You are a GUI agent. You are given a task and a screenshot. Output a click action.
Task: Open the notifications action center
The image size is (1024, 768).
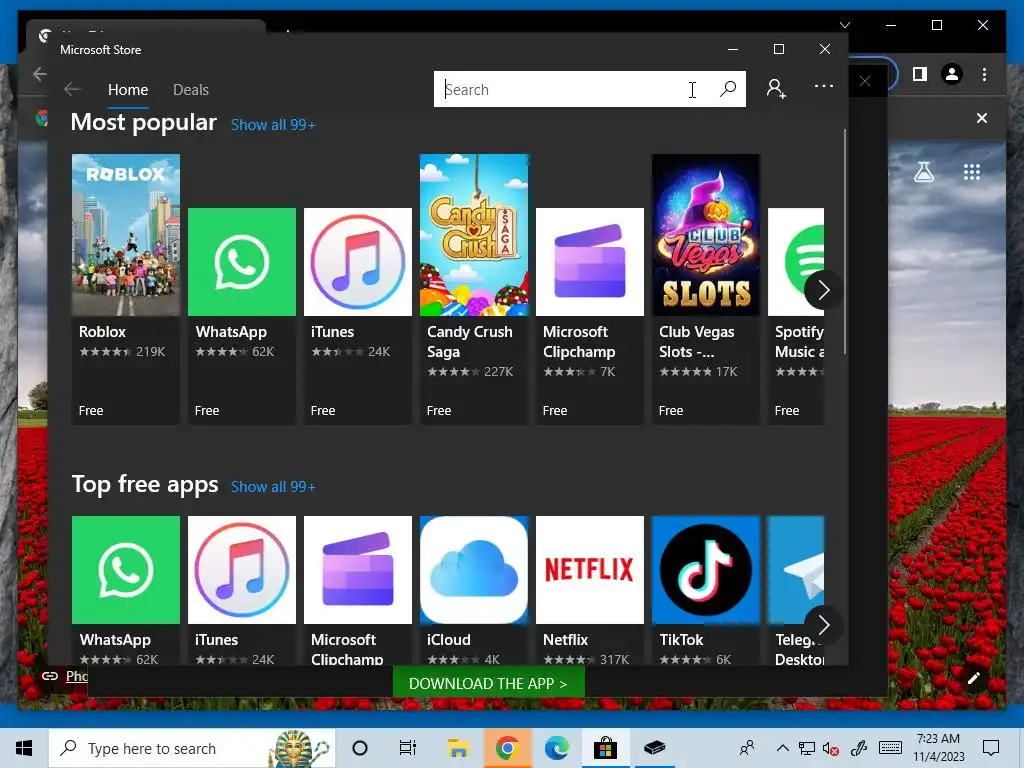tap(991, 748)
